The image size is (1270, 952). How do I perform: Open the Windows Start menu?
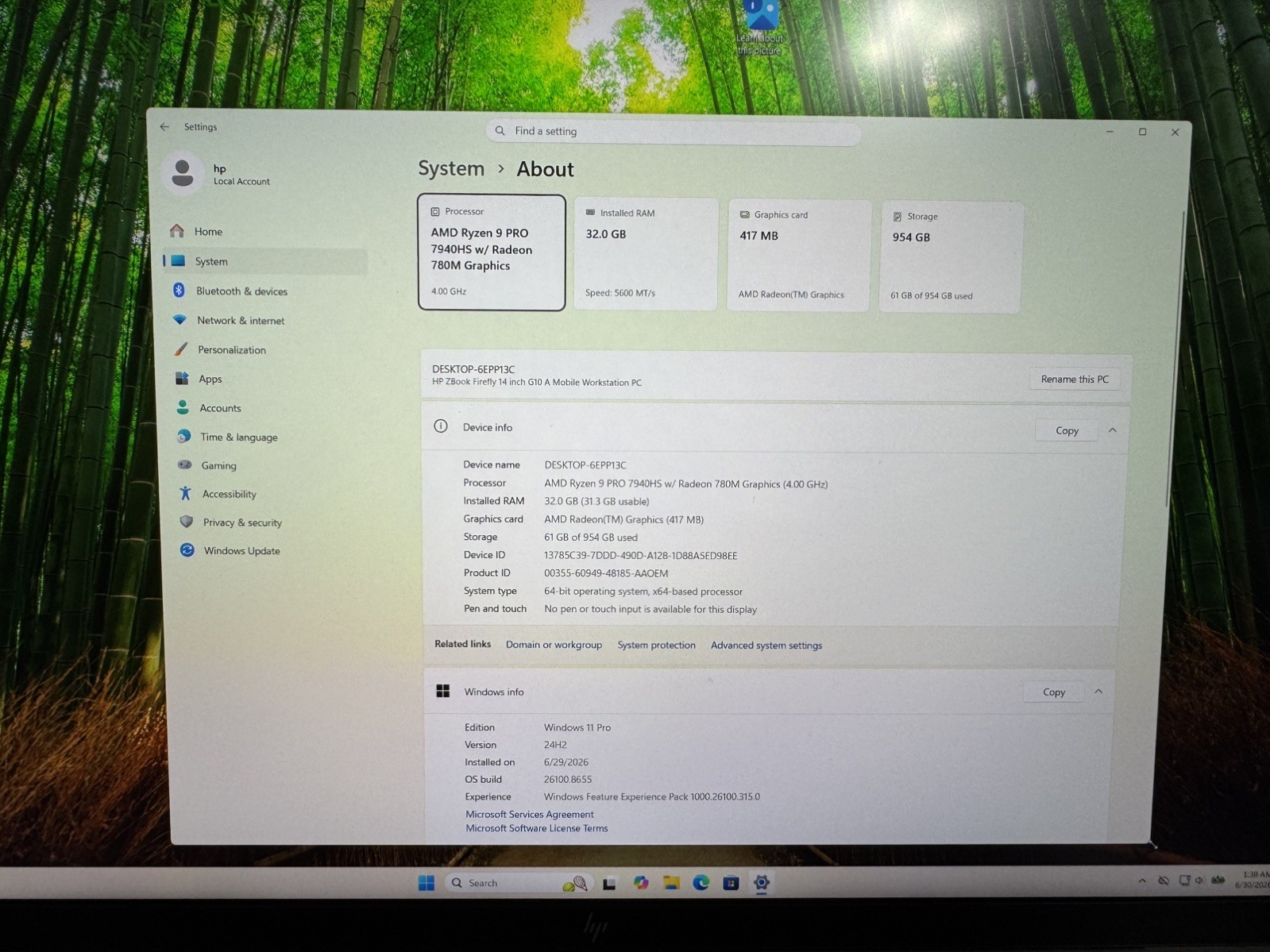pos(427,883)
